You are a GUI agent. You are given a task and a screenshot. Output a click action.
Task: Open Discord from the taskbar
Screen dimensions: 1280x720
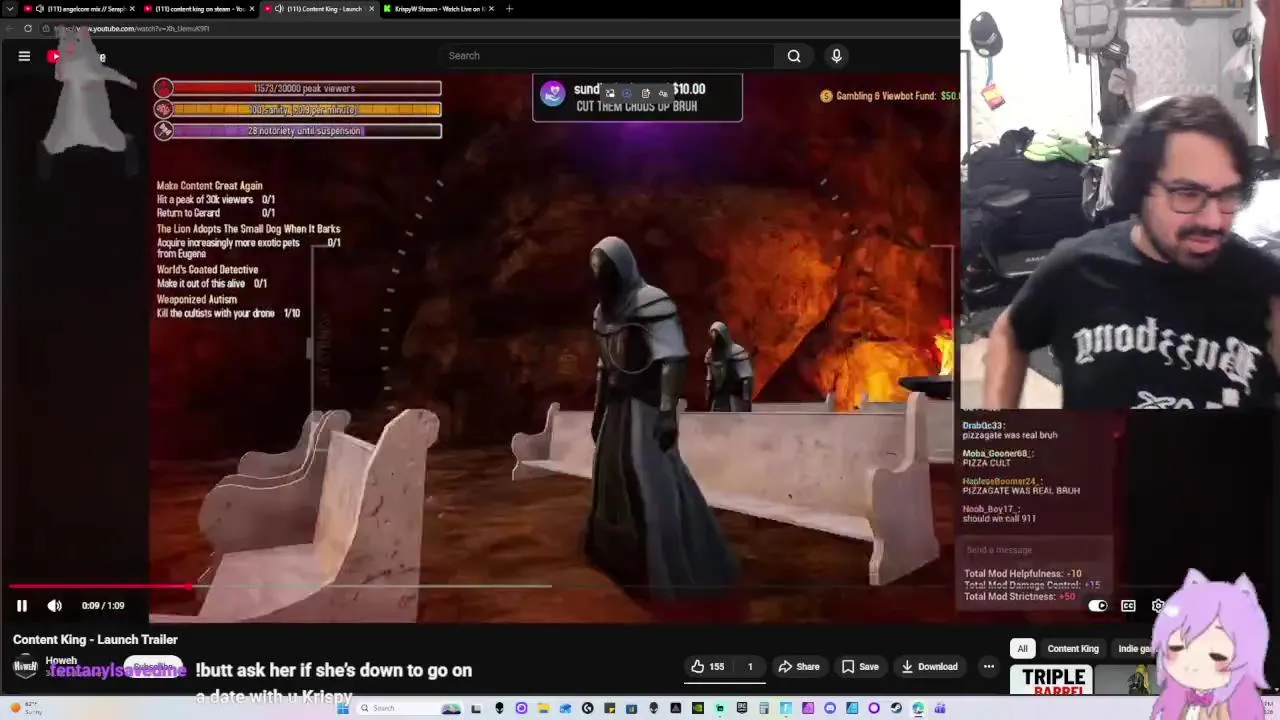(830, 708)
